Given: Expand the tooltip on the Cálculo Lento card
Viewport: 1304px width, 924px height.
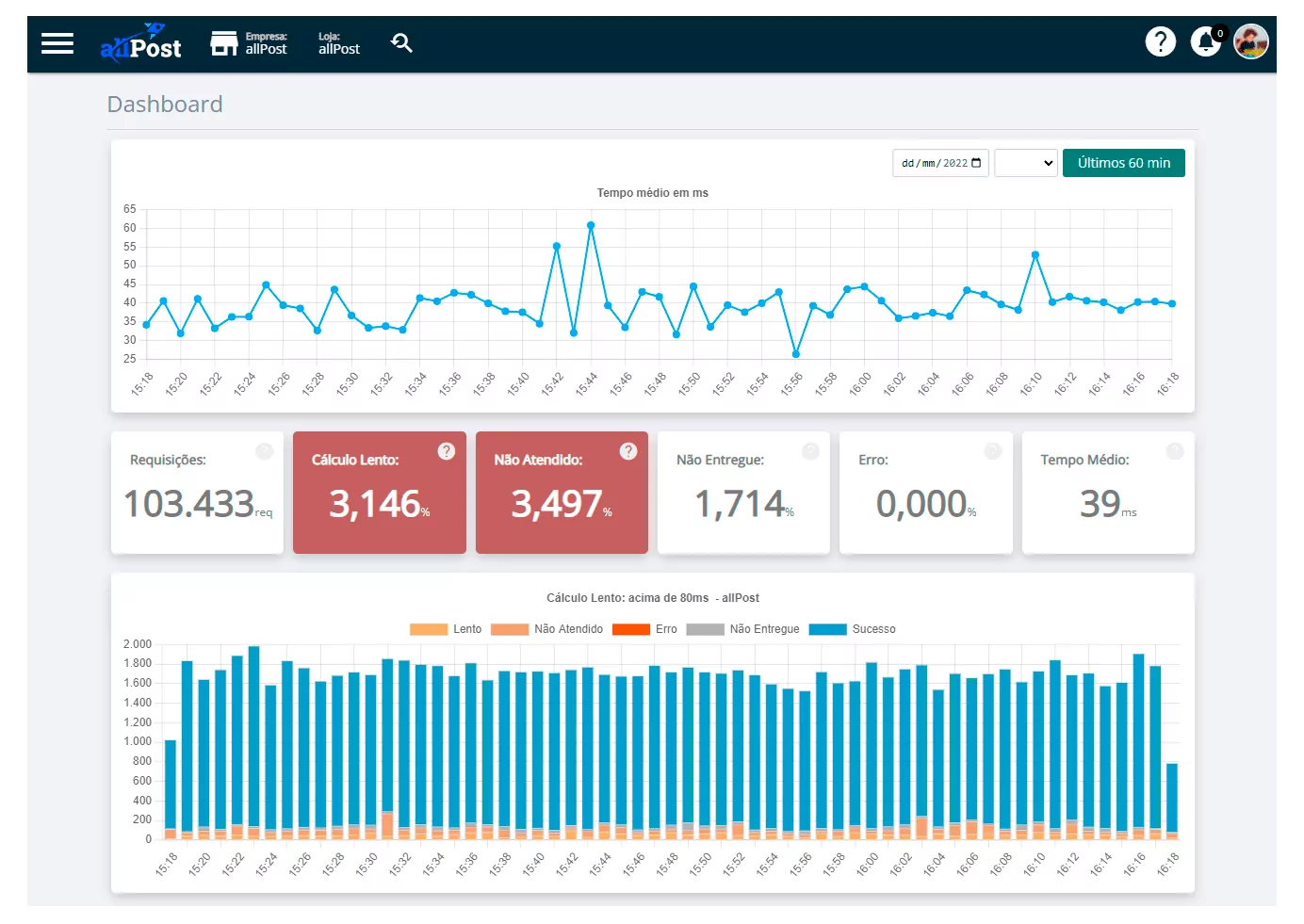Looking at the screenshot, I should click(446, 451).
